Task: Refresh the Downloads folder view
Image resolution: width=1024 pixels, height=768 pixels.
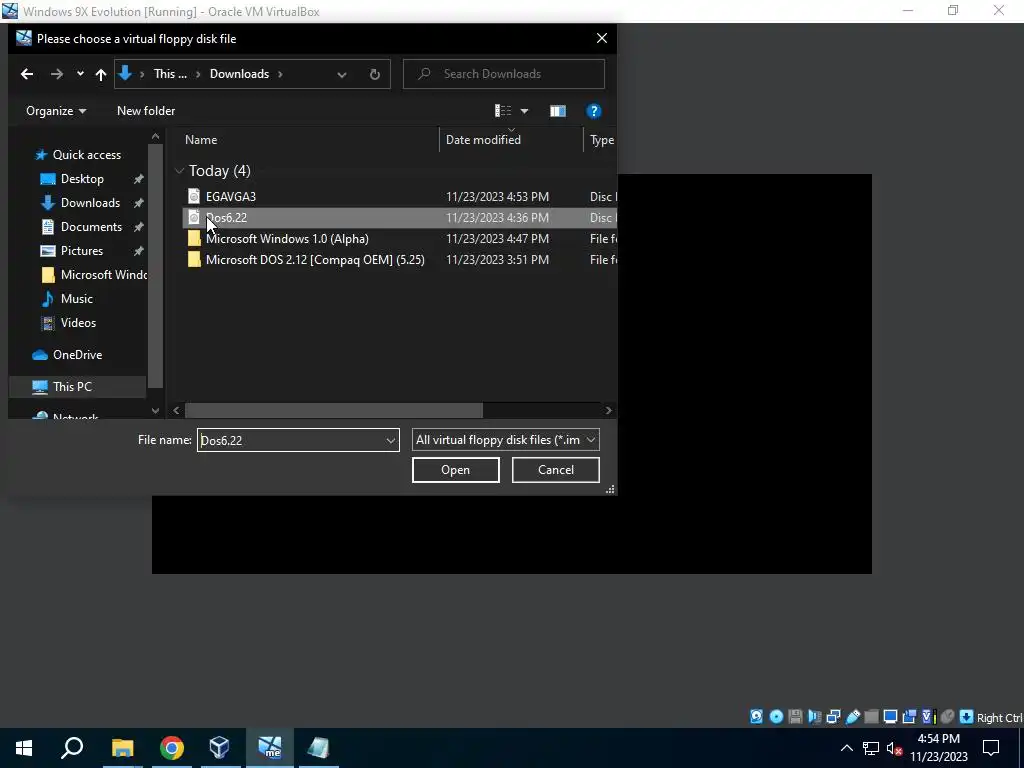Action: pyautogui.click(x=374, y=74)
